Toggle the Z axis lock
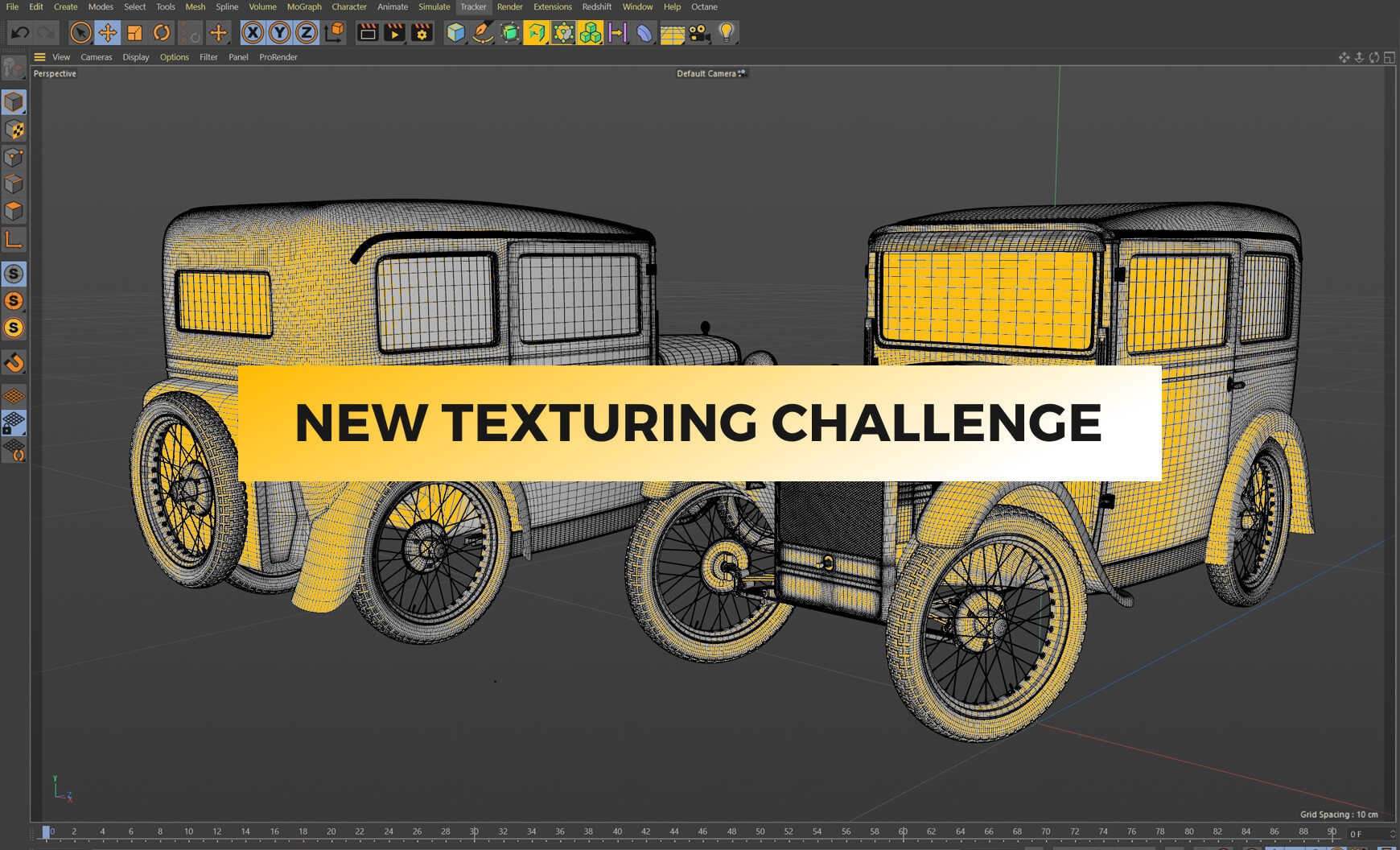Viewport: 1400px width, 850px height. click(307, 33)
